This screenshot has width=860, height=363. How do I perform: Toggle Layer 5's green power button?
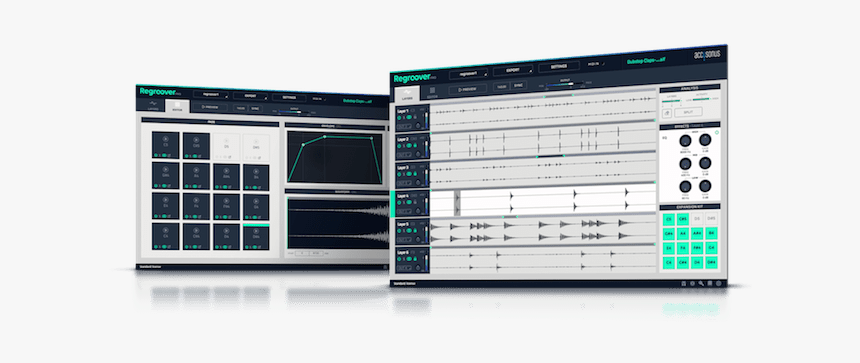pos(399,231)
